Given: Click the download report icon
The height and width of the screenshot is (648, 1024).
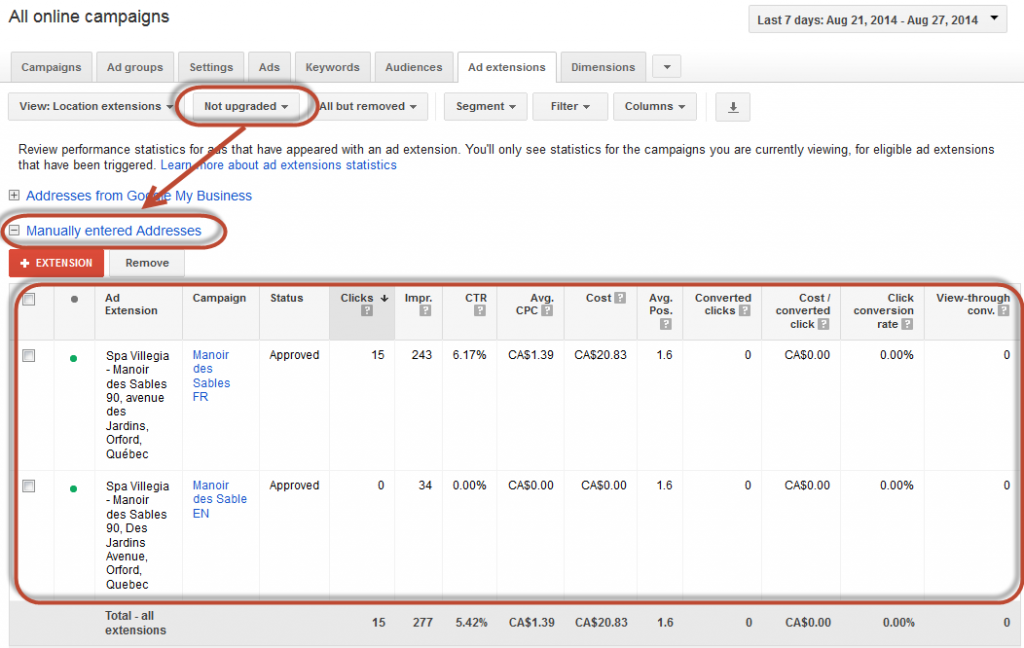Looking at the screenshot, I should point(732,107).
